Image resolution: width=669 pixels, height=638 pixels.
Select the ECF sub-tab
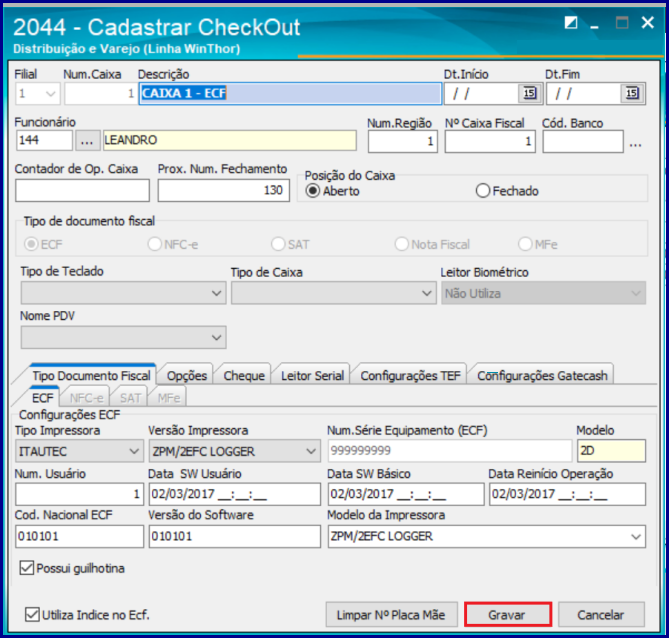[x=43, y=398]
